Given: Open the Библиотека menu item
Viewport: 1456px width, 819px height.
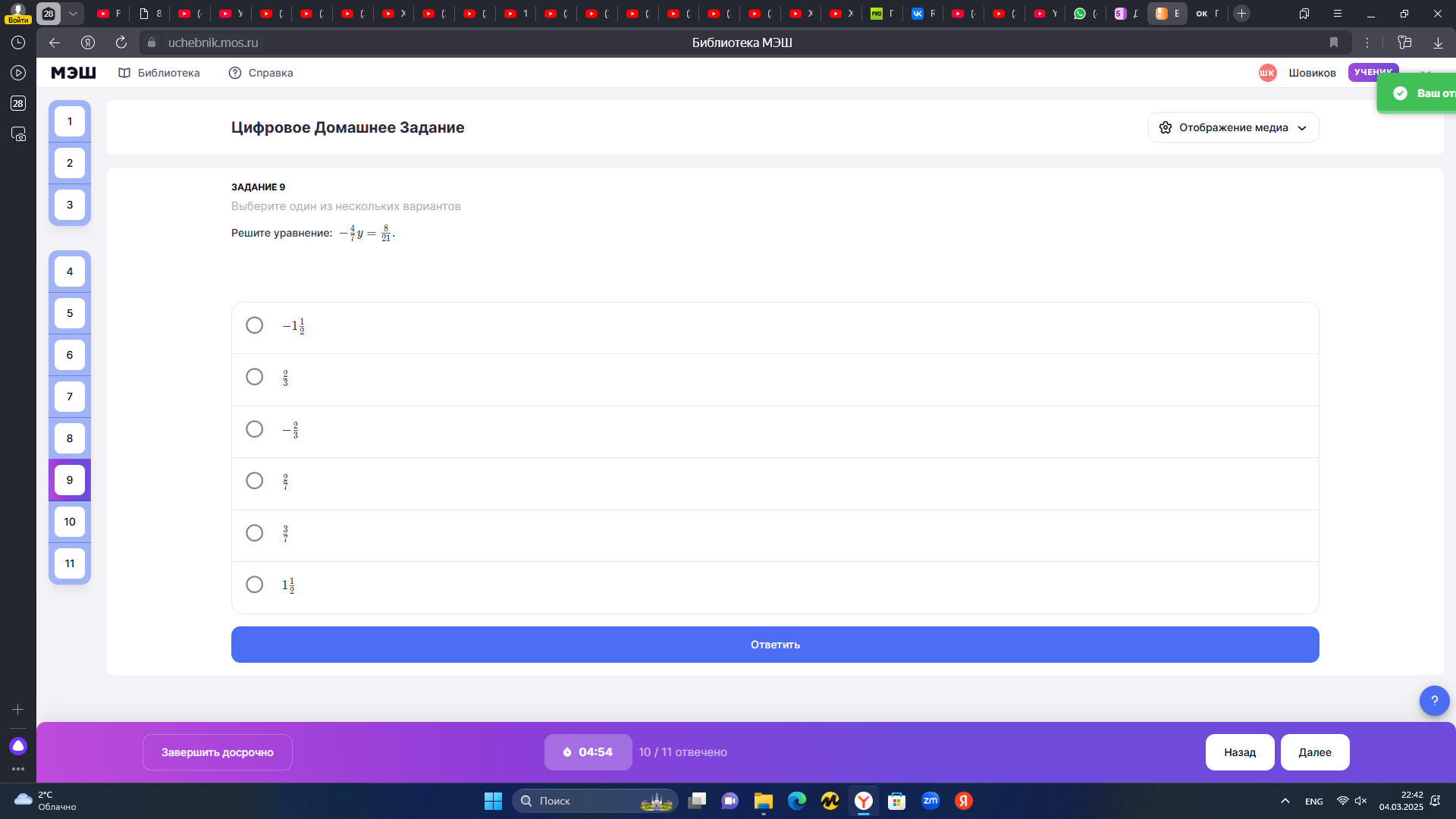Looking at the screenshot, I should tap(159, 73).
